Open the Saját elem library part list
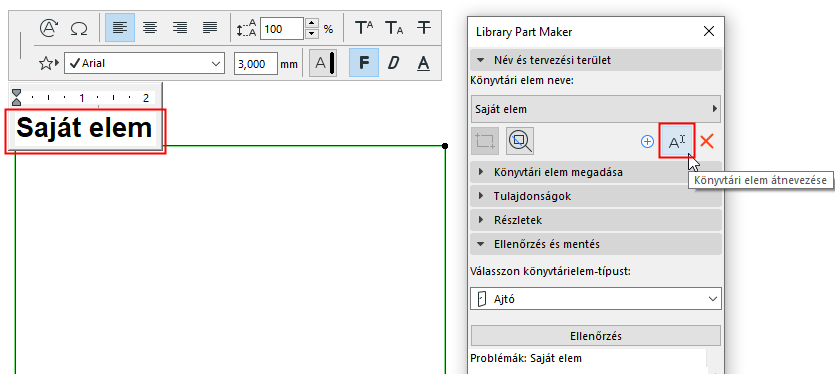Viewport: 835px width, 374px height. [596, 109]
